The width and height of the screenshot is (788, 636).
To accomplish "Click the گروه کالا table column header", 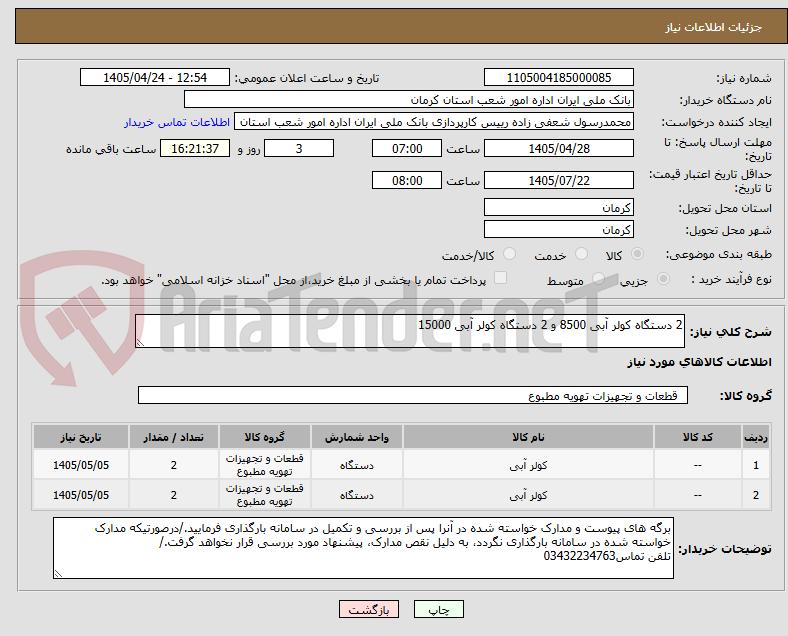I will 265,437.
